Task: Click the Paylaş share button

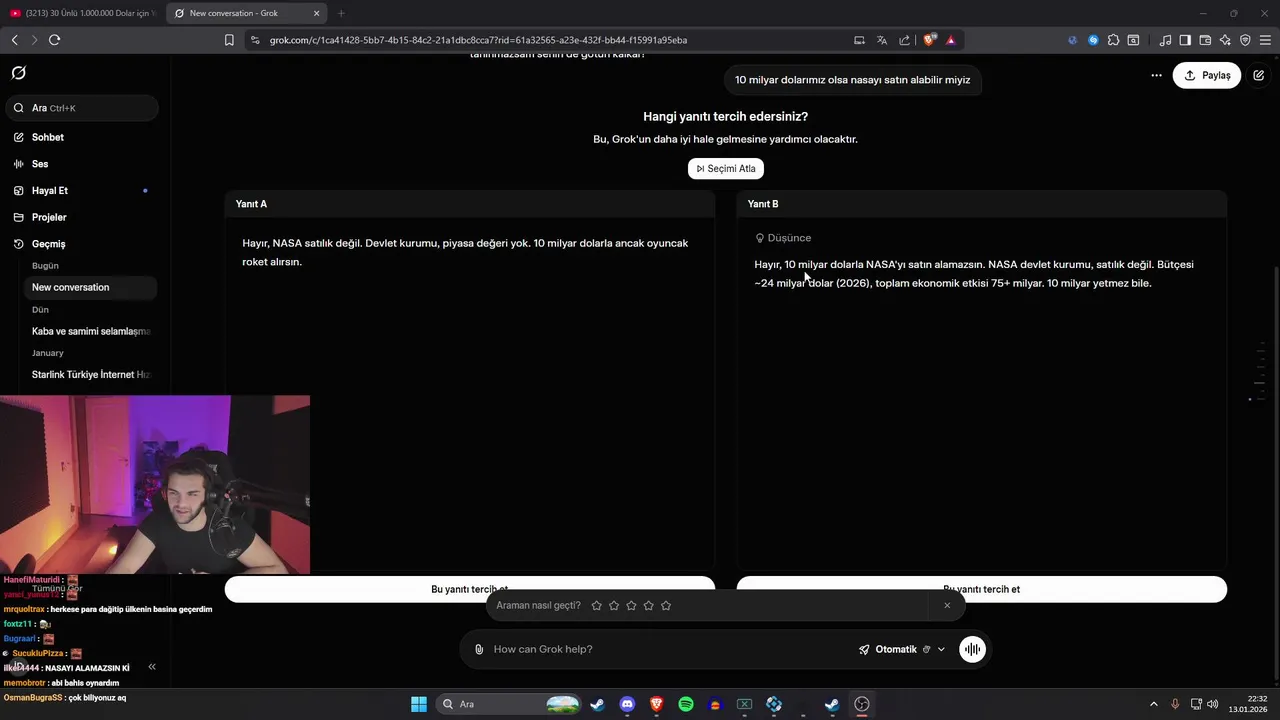Action: 1207,75
